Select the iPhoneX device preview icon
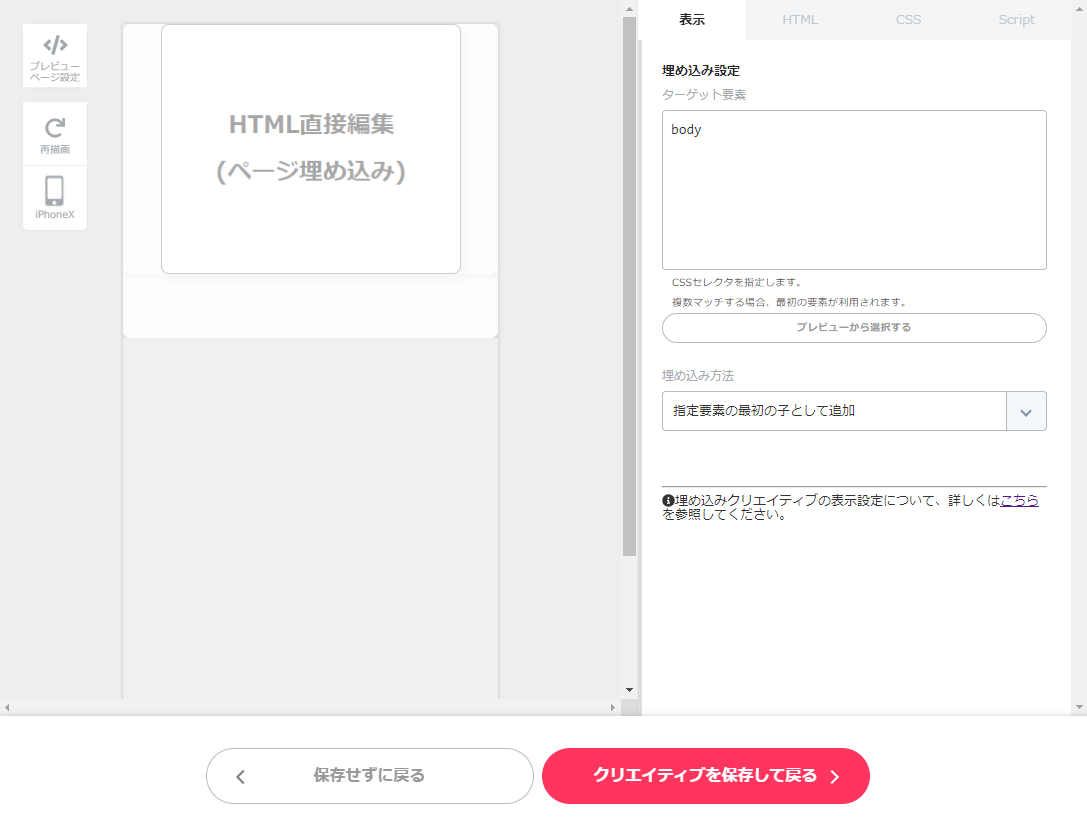Viewport: 1087px width, 835px height. [54, 197]
